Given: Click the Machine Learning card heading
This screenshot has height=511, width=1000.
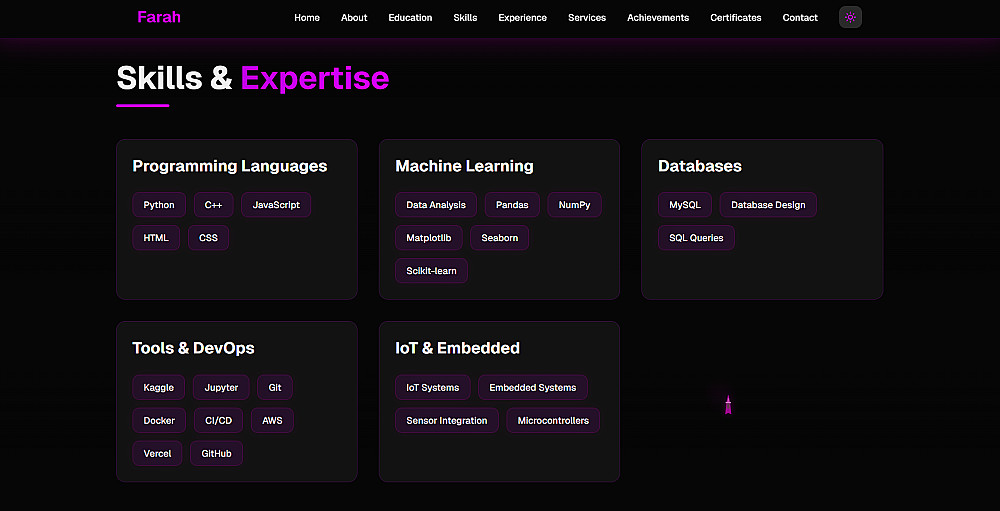Looking at the screenshot, I should point(464,166).
